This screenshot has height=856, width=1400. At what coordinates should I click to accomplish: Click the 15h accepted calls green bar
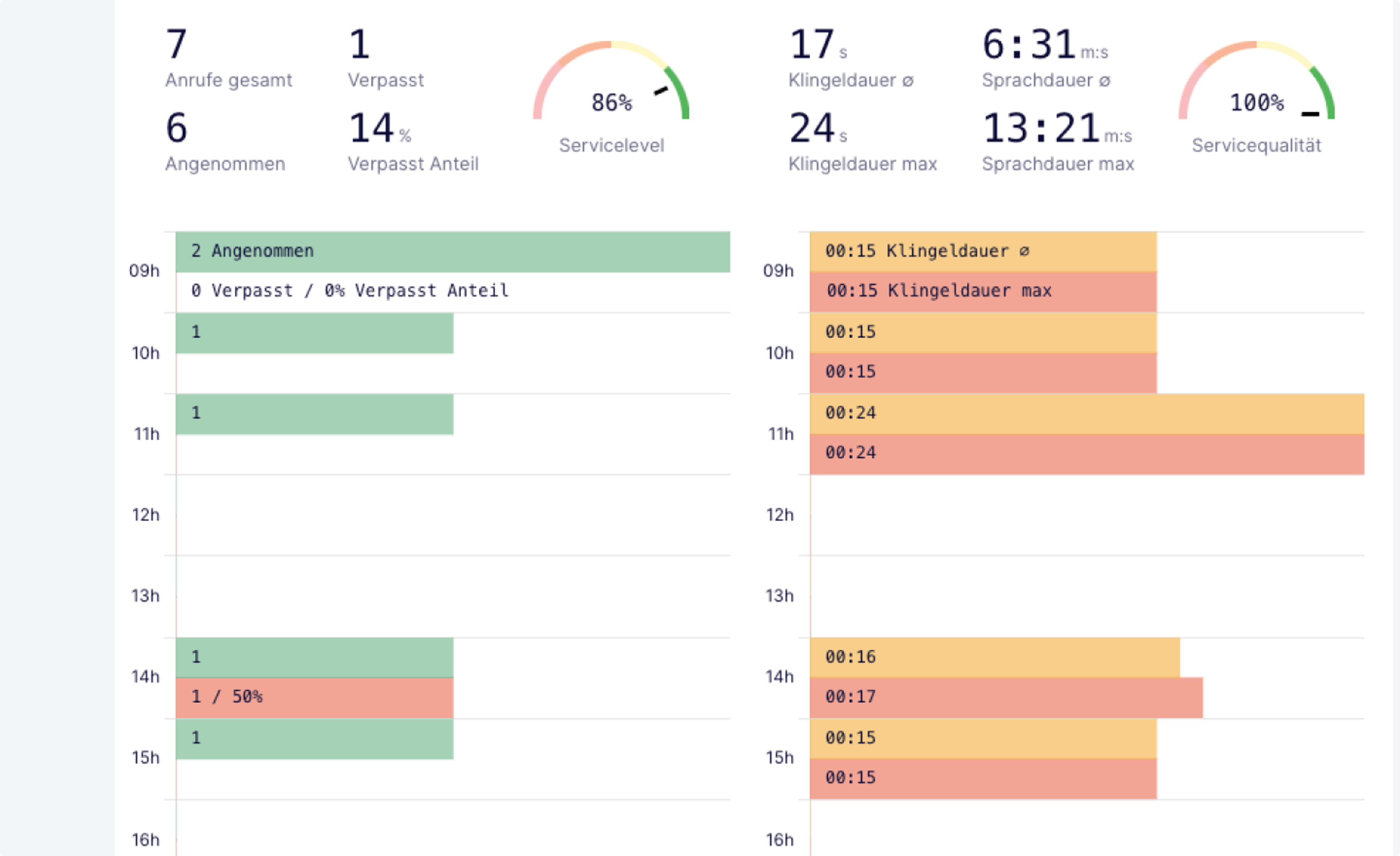(x=314, y=738)
